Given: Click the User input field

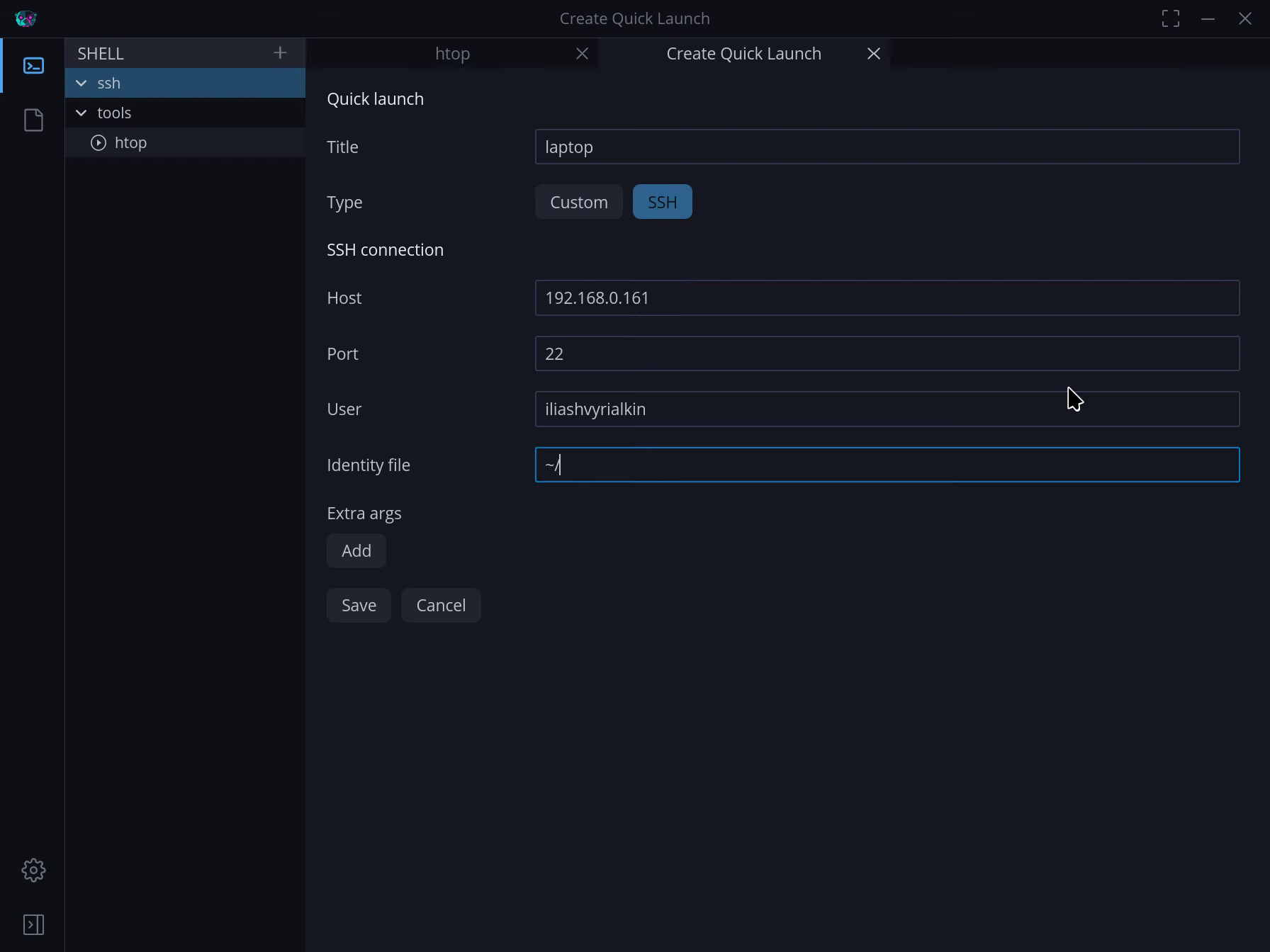Looking at the screenshot, I should 887,409.
